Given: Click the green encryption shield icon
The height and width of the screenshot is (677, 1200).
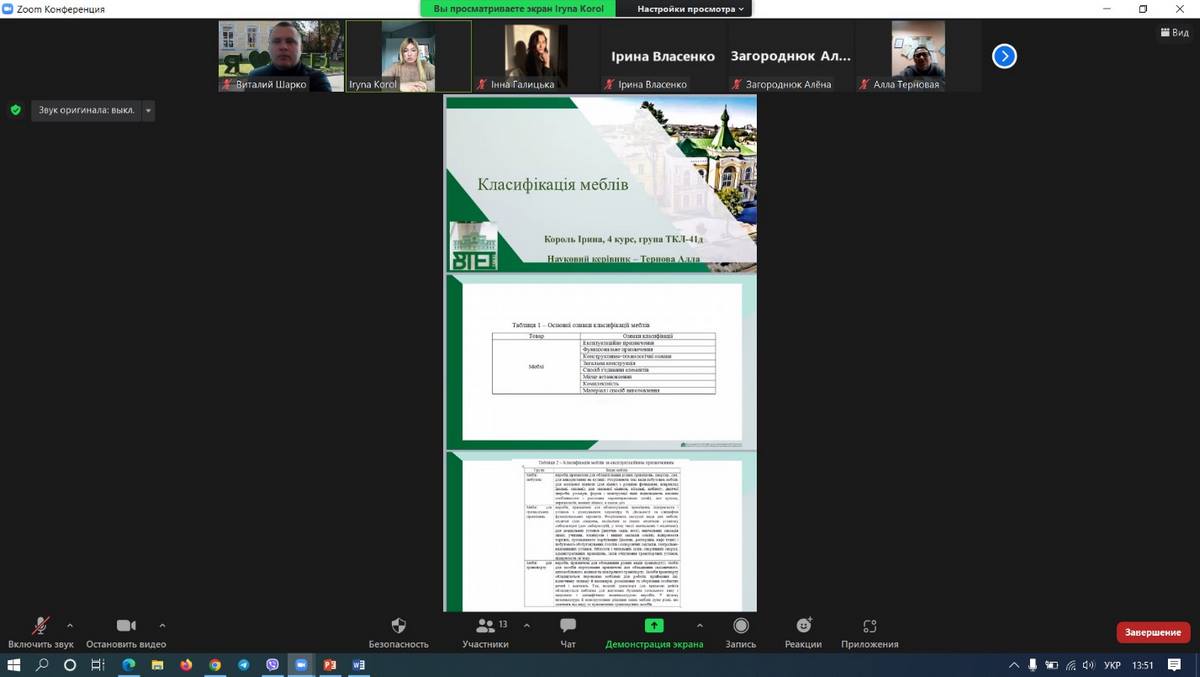Looking at the screenshot, I should tap(15, 110).
